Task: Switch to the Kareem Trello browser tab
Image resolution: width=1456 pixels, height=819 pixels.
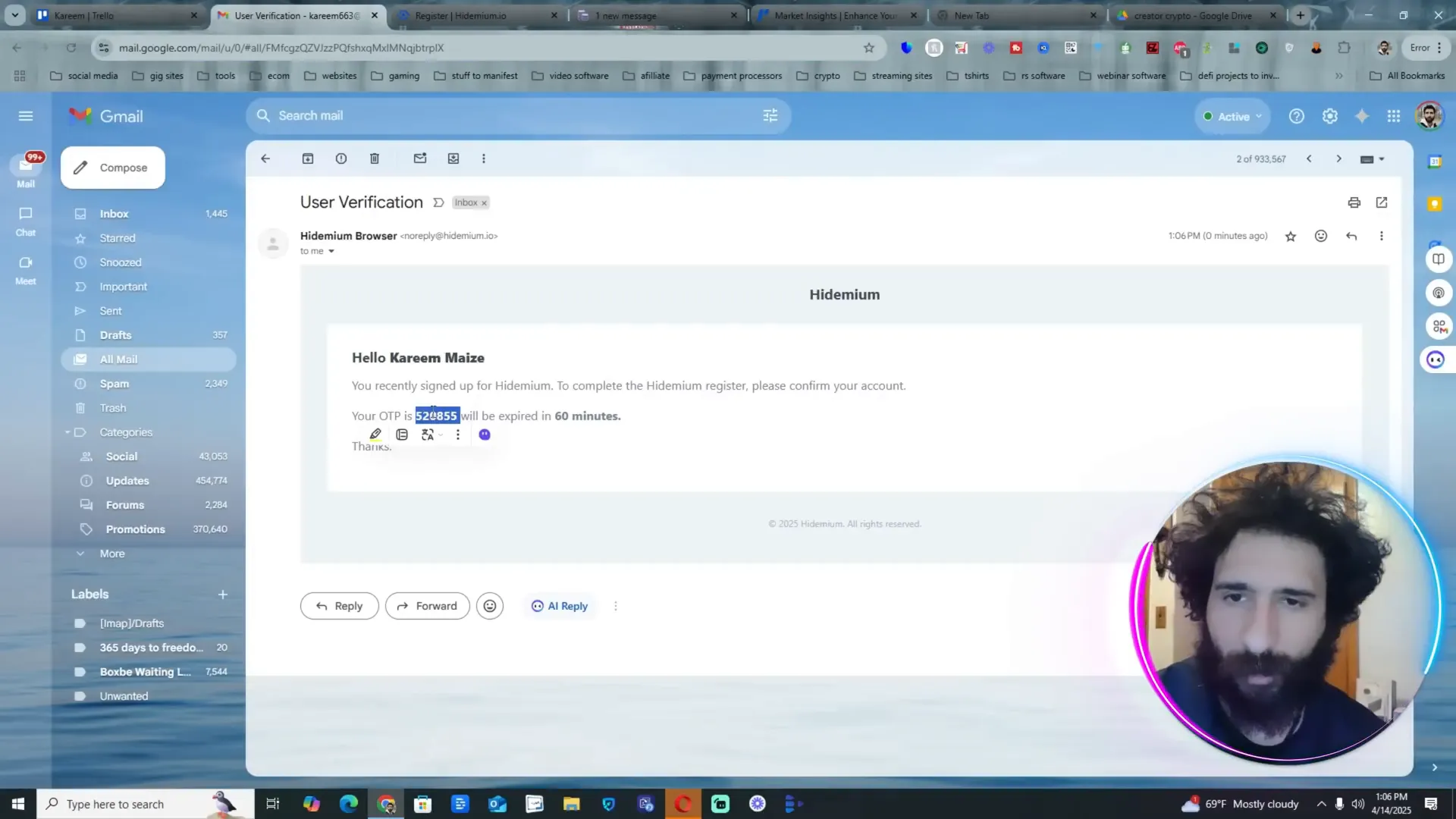Action: pos(114,15)
